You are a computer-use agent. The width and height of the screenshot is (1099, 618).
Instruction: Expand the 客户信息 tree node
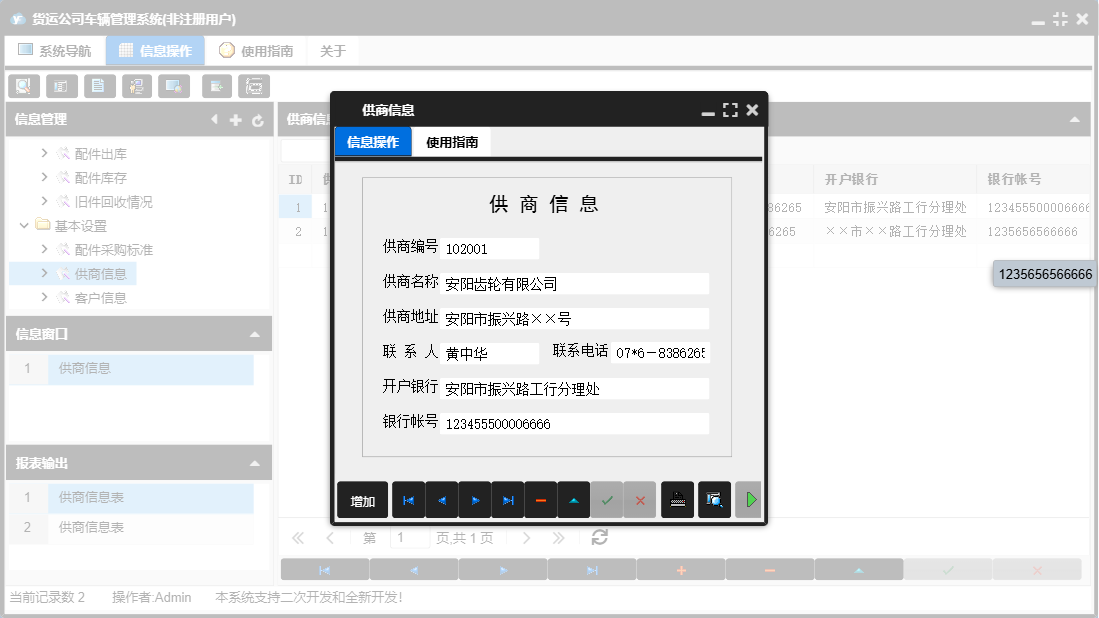pos(44,297)
